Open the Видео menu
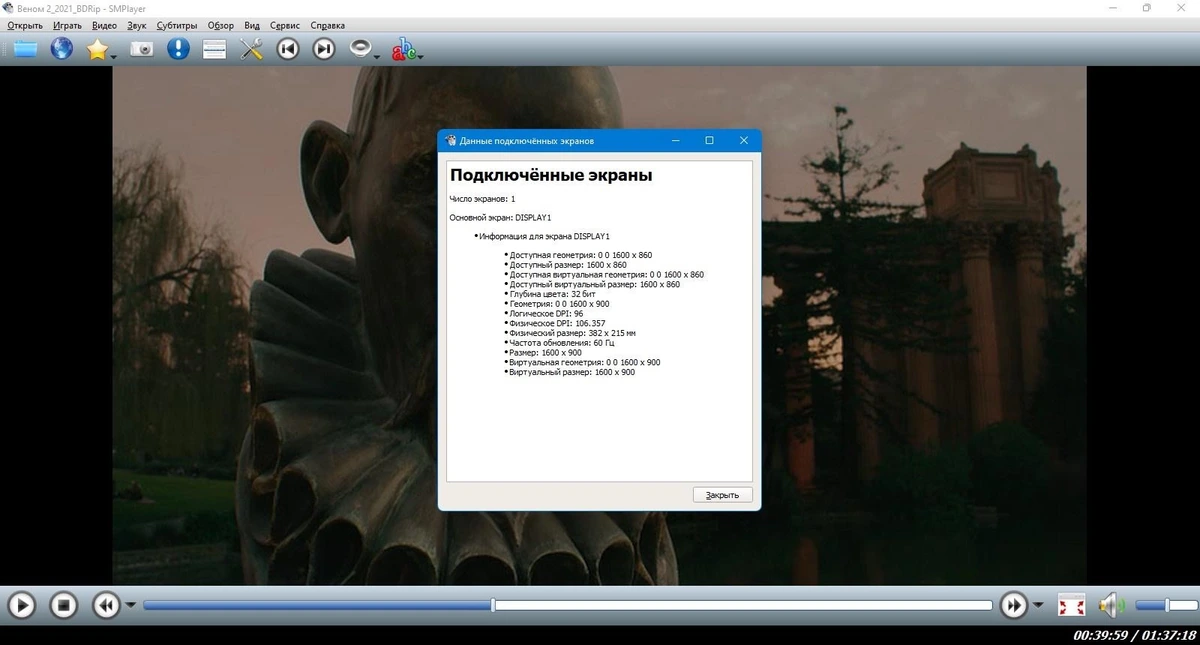The height and width of the screenshot is (645, 1200). (104, 25)
